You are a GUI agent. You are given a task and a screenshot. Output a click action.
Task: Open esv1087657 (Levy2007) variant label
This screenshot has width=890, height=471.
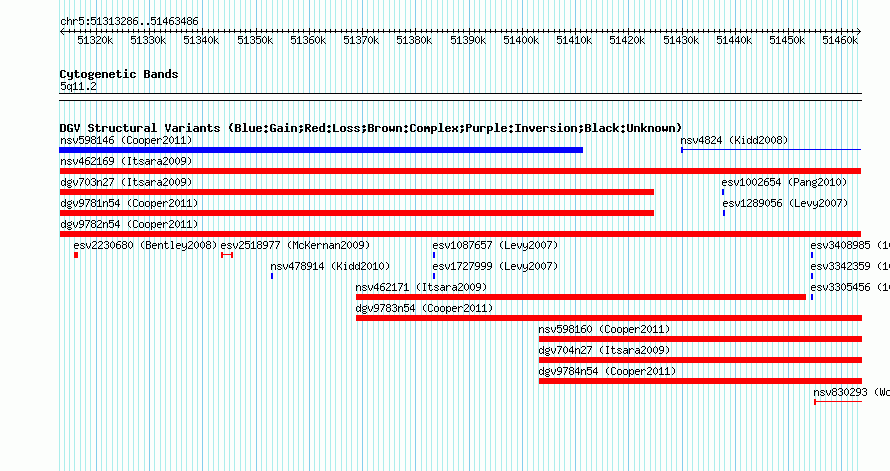(495, 245)
